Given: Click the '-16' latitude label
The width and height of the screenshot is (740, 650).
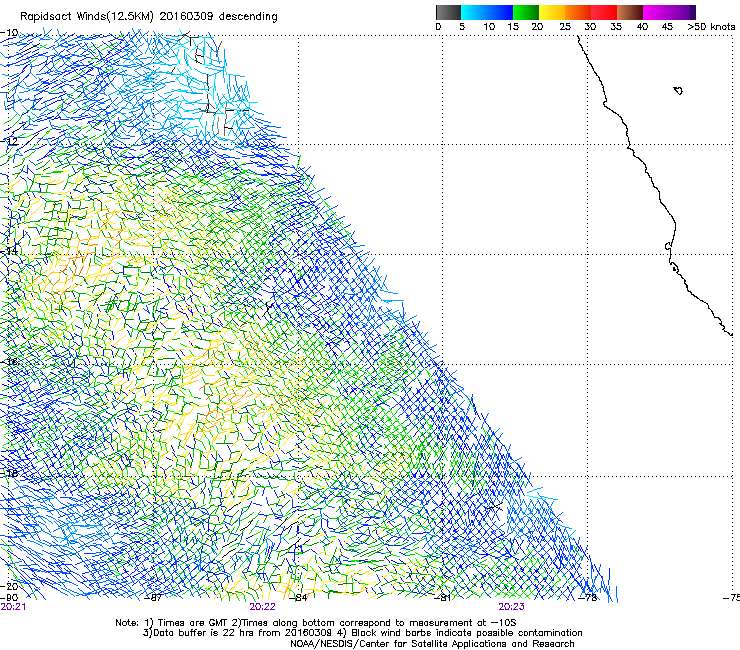Looking at the screenshot, I should (x=9, y=362).
